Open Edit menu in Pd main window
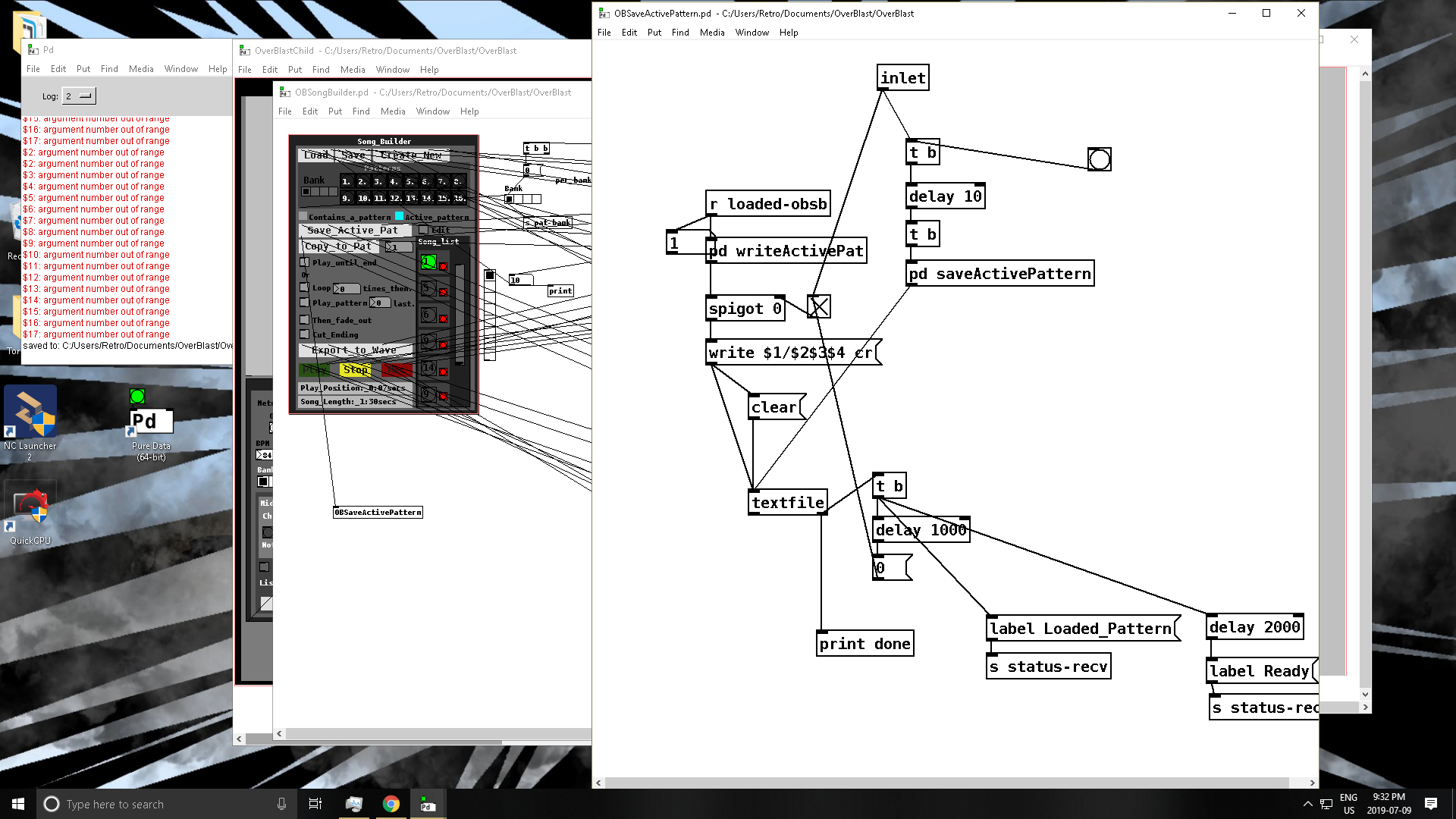Viewport: 1456px width, 819px height. (58, 69)
